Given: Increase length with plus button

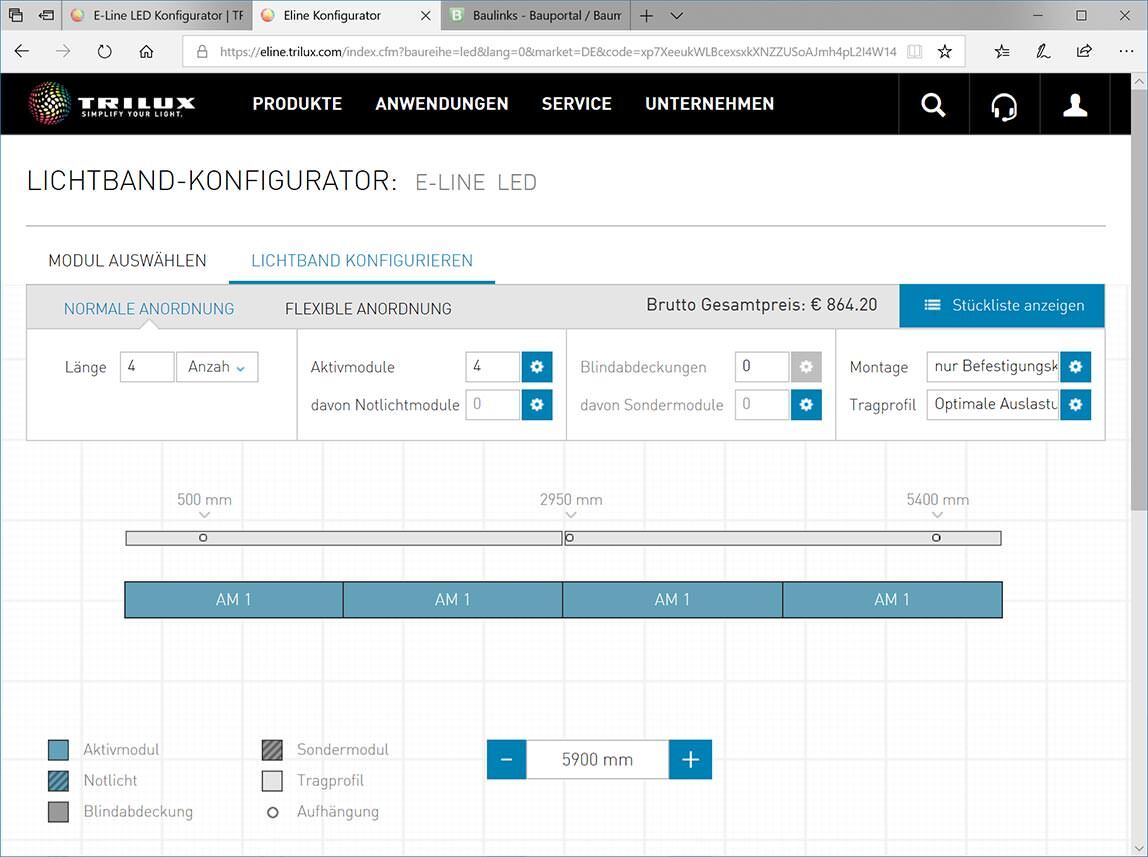Looking at the screenshot, I should [x=690, y=760].
